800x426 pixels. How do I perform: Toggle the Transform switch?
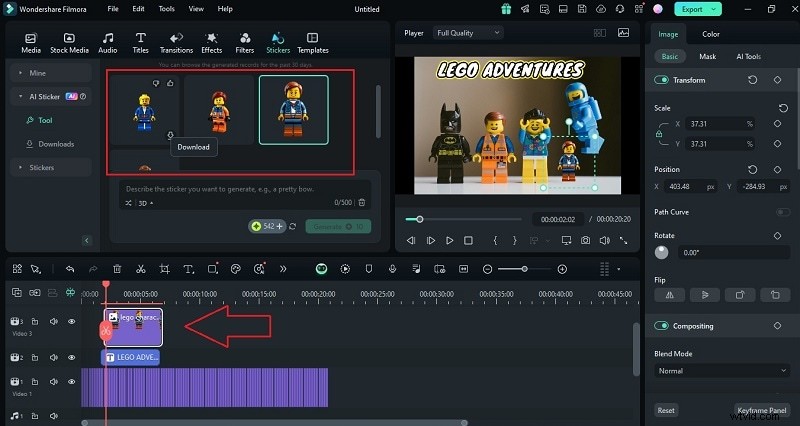661,80
